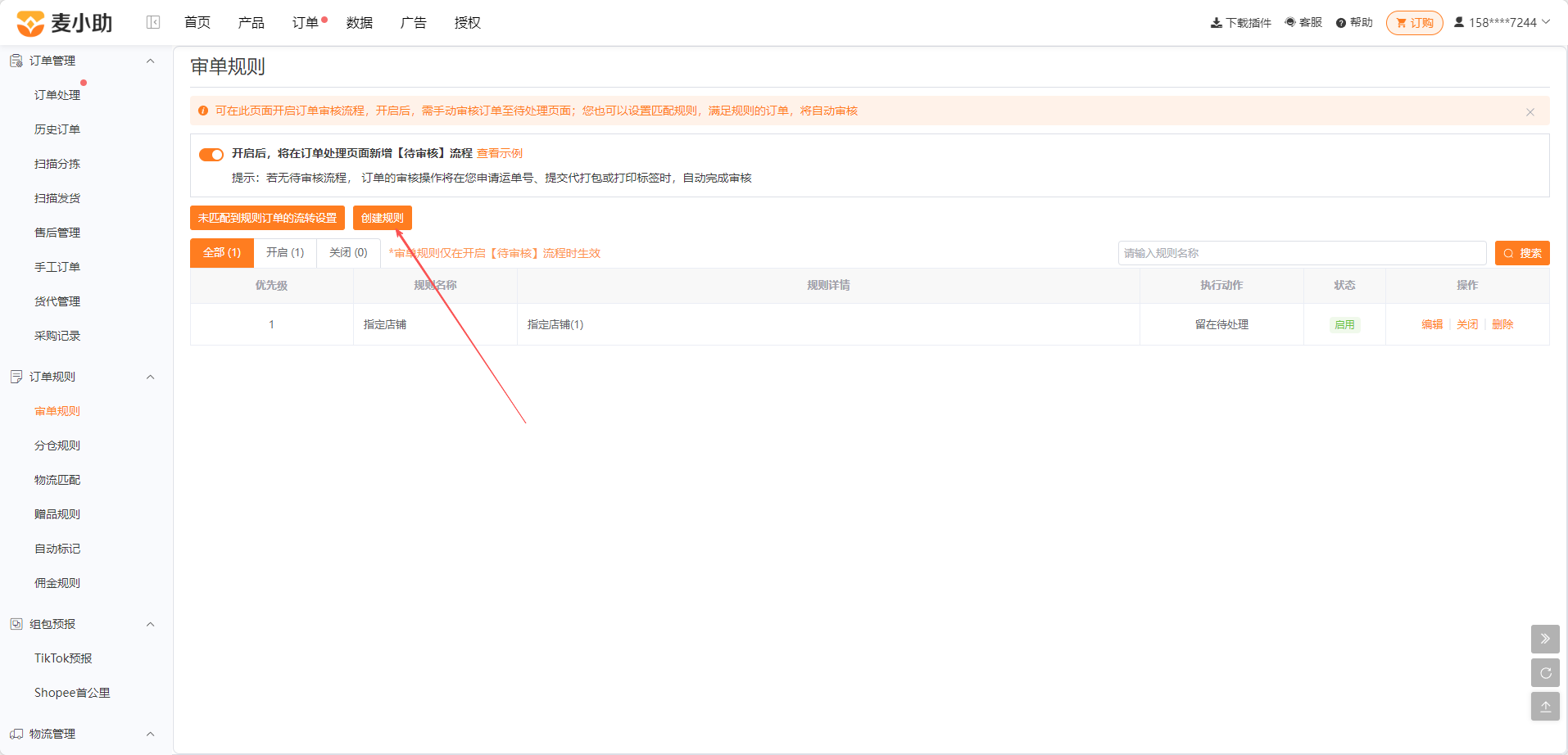Image resolution: width=1568 pixels, height=755 pixels.
Task: Open 客服 customer service headset icon
Action: (x=1290, y=22)
